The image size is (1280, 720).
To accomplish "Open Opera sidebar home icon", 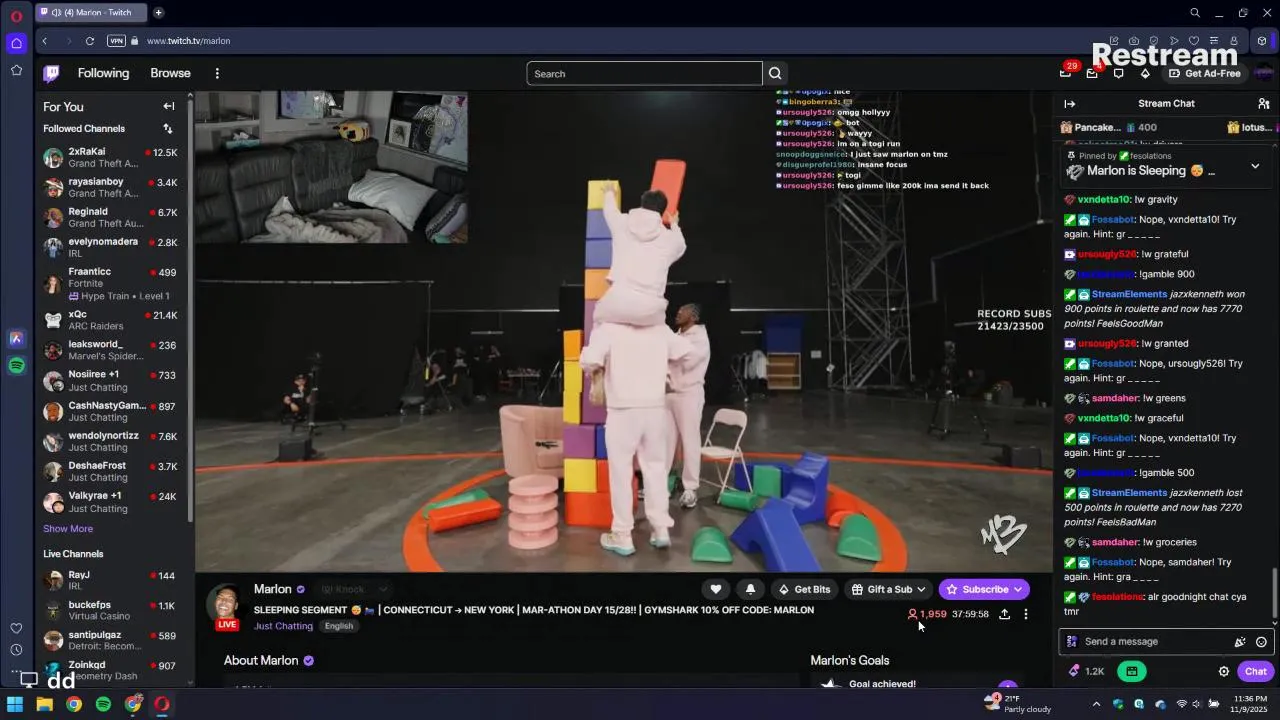I will pos(16,43).
